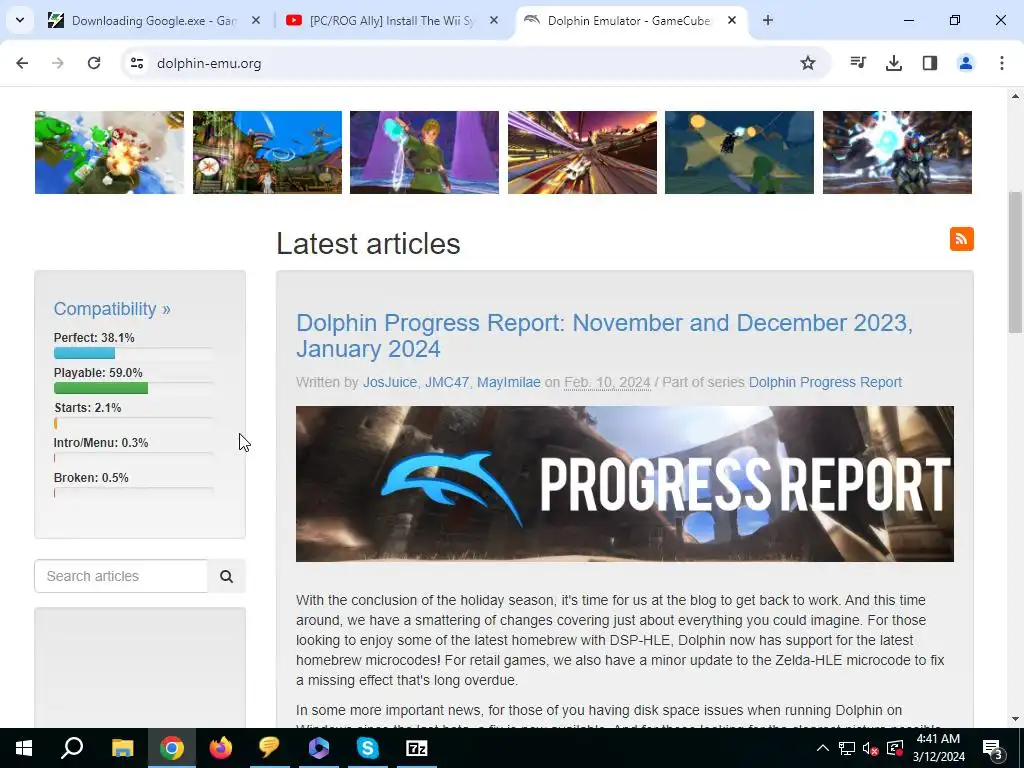Launch Firefox from the taskbar

click(x=221, y=748)
